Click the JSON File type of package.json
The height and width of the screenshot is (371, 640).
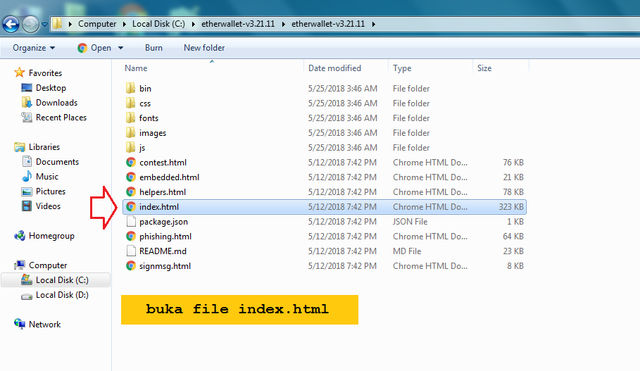pyautogui.click(x=410, y=222)
